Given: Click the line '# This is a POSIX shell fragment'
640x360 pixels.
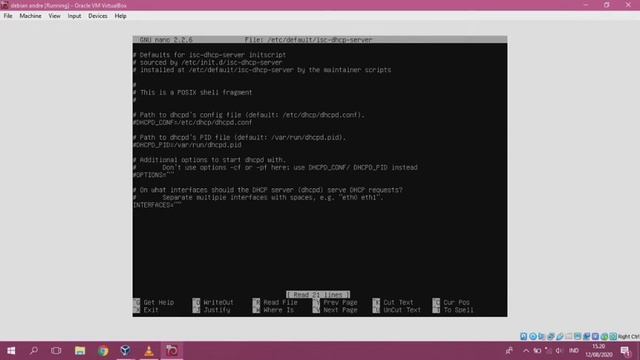Looking at the screenshot, I should click(x=192, y=93).
